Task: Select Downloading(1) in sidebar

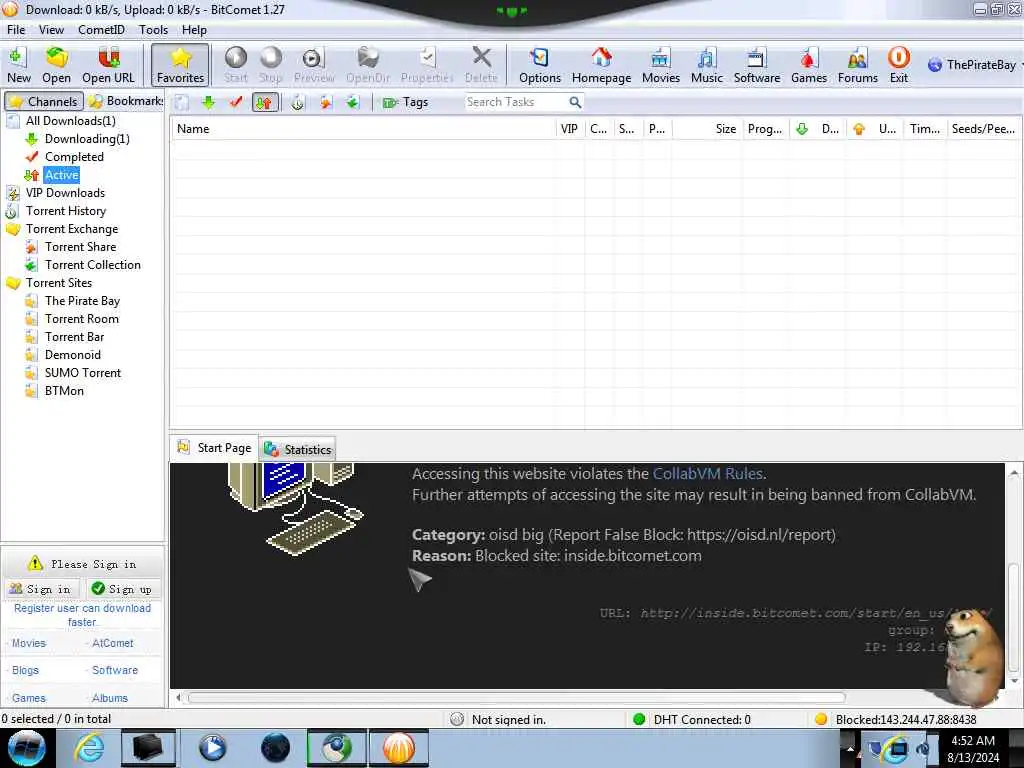Action: click(87, 139)
